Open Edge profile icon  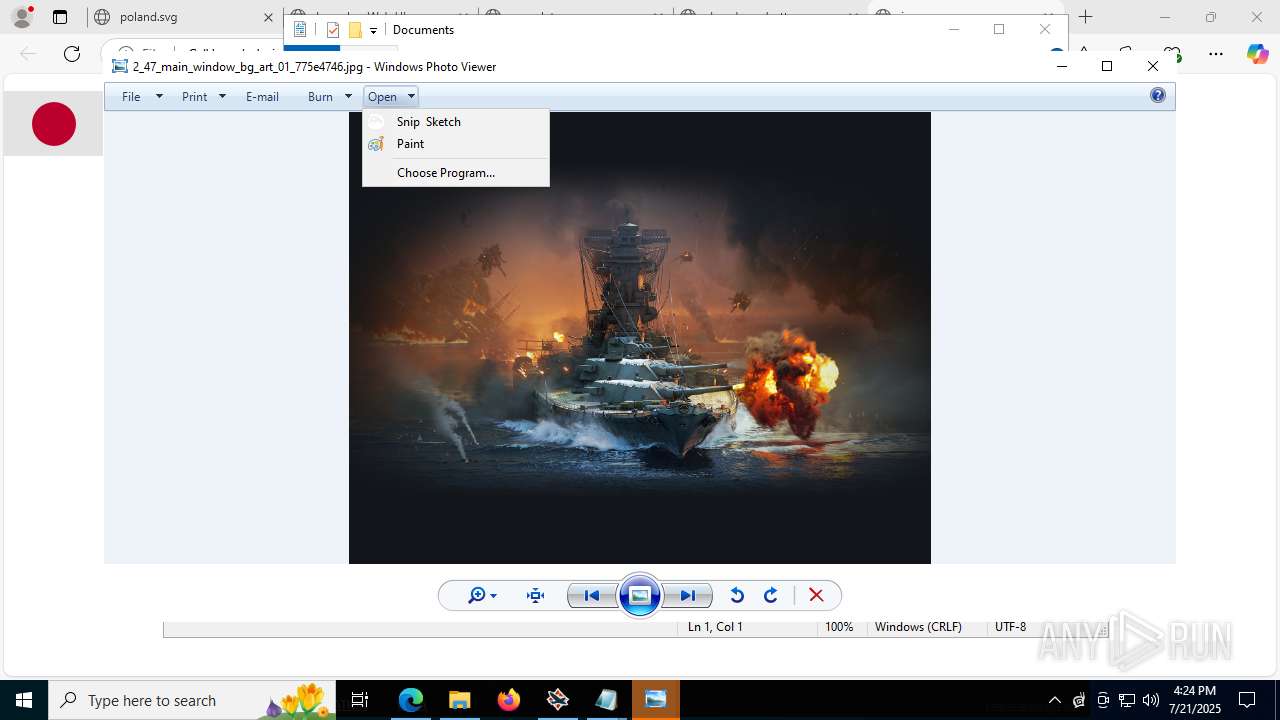pos(22,17)
